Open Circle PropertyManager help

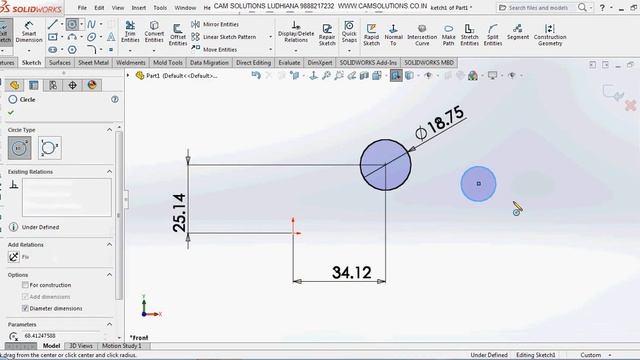[x=115, y=99]
